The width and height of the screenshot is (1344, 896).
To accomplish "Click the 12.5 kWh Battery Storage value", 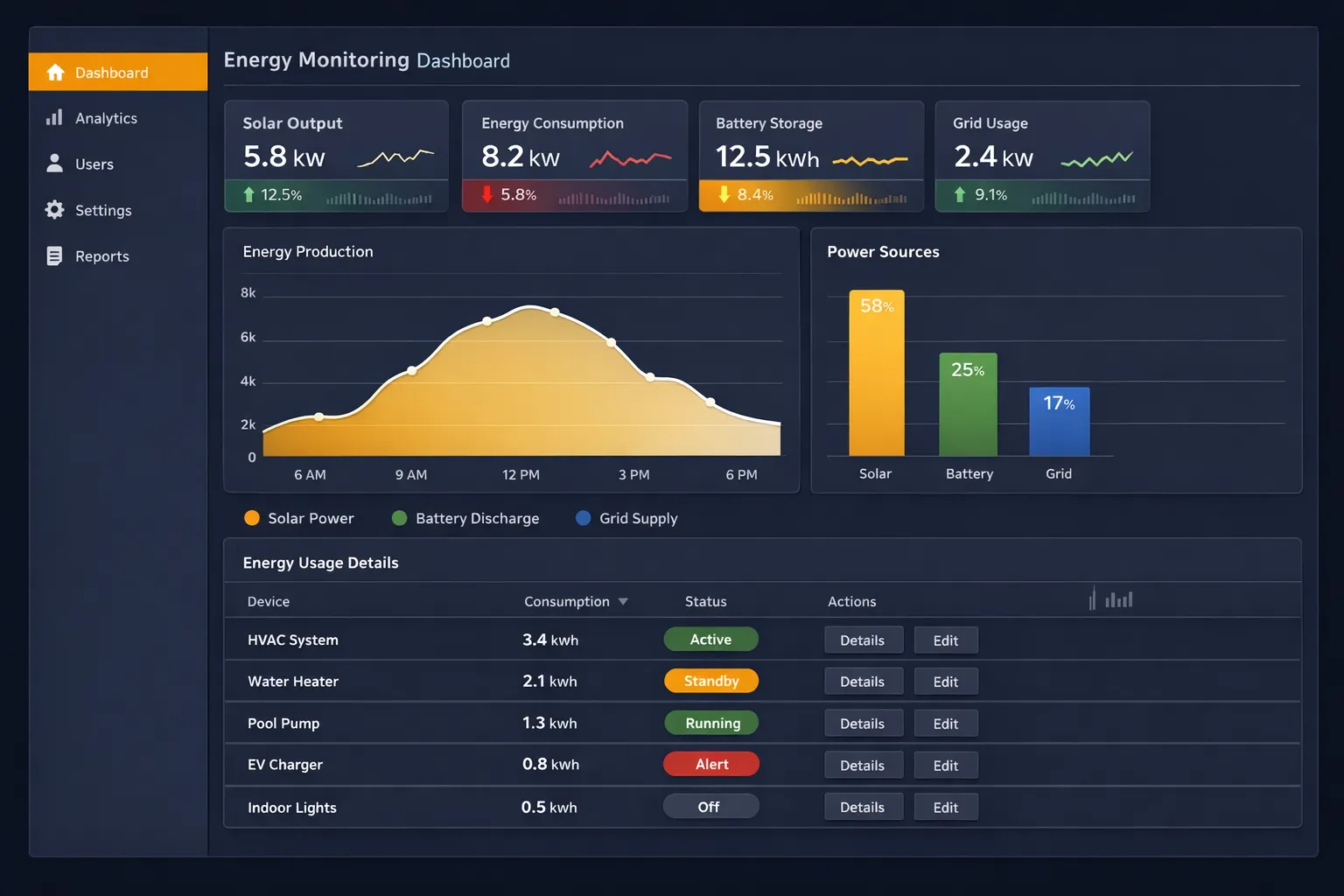I will point(767,157).
